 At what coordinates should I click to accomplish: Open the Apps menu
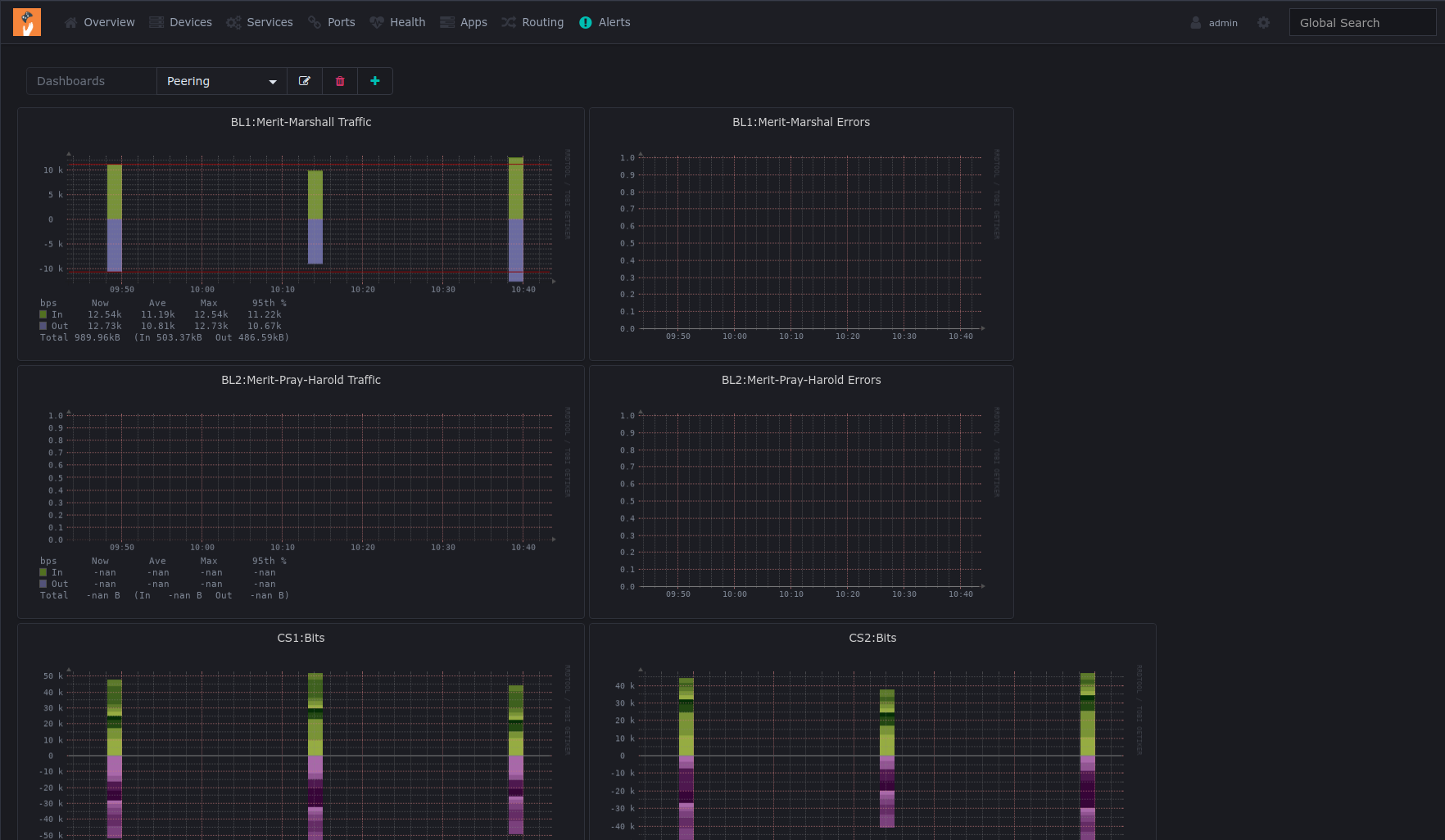click(x=464, y=23)
